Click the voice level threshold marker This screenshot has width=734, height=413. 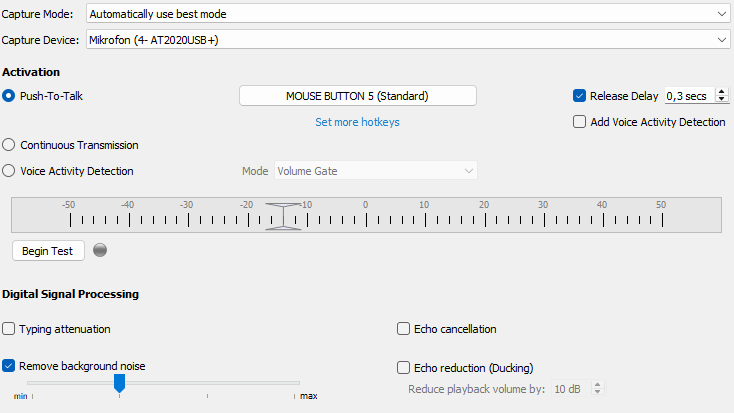283,217
